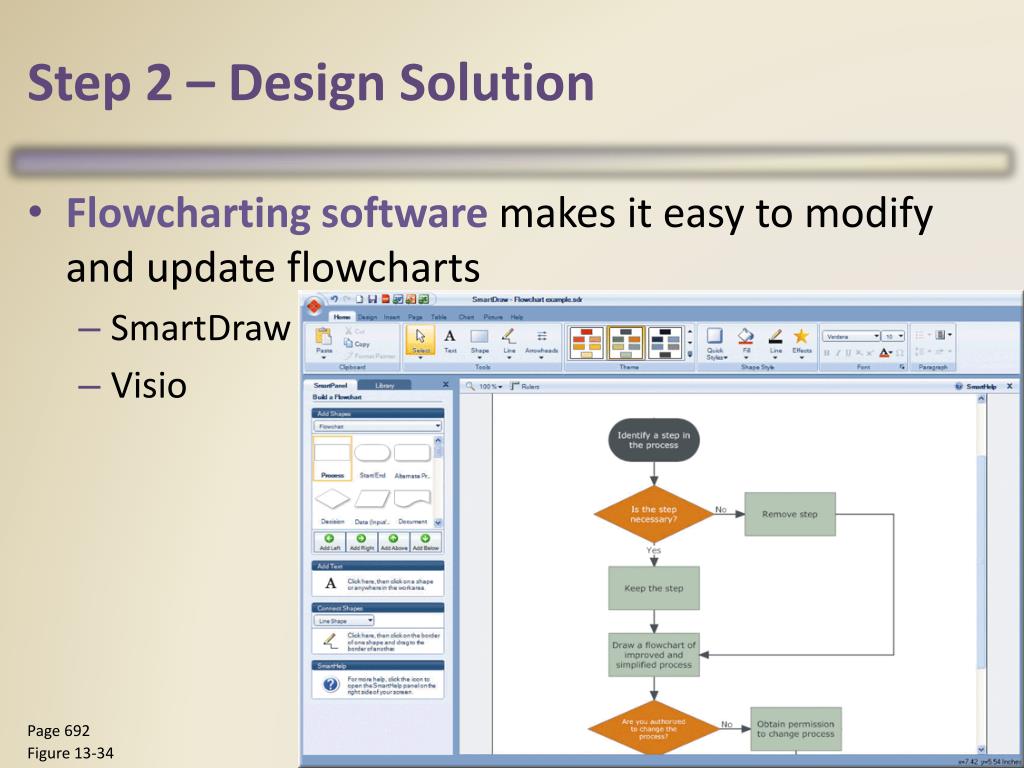1024x768 pixels.
Task: Click the shape list scroll down arrow
Action: (x=438, y=522)
